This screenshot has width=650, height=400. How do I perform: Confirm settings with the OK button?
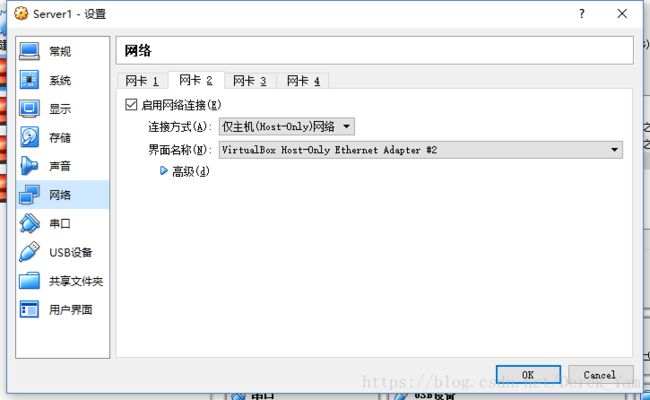[x=528, y=375]
